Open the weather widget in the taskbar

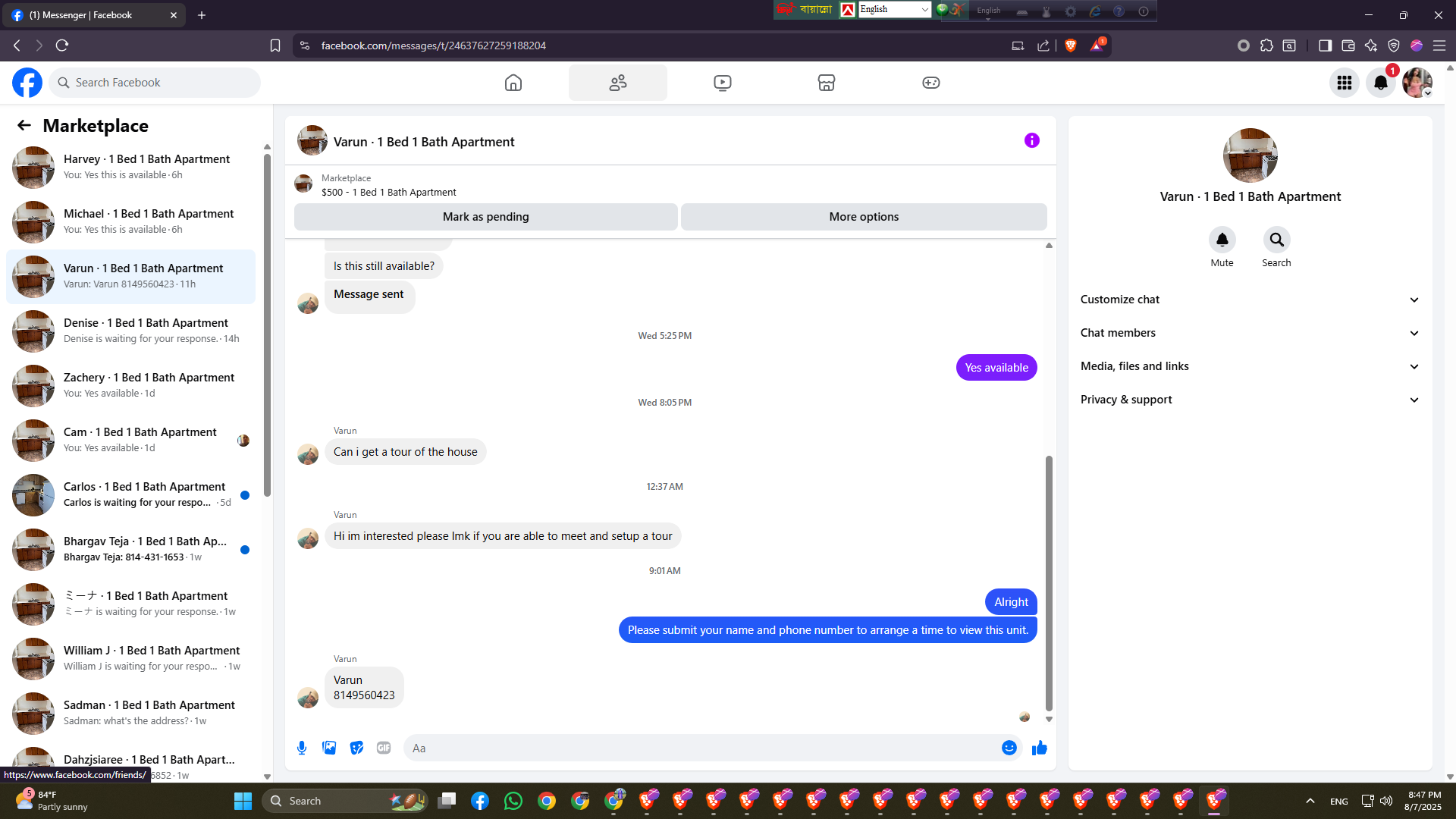tap(52, 800)
